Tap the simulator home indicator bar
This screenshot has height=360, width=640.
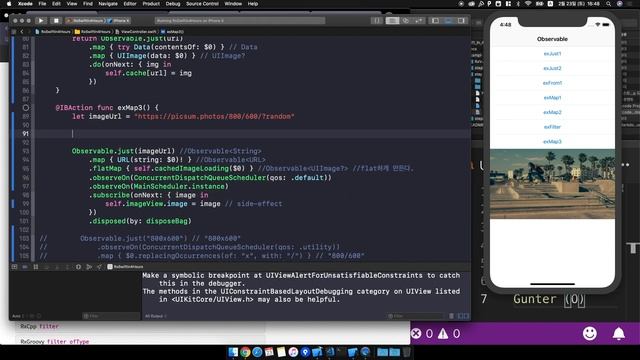click(x=552, y=284)
